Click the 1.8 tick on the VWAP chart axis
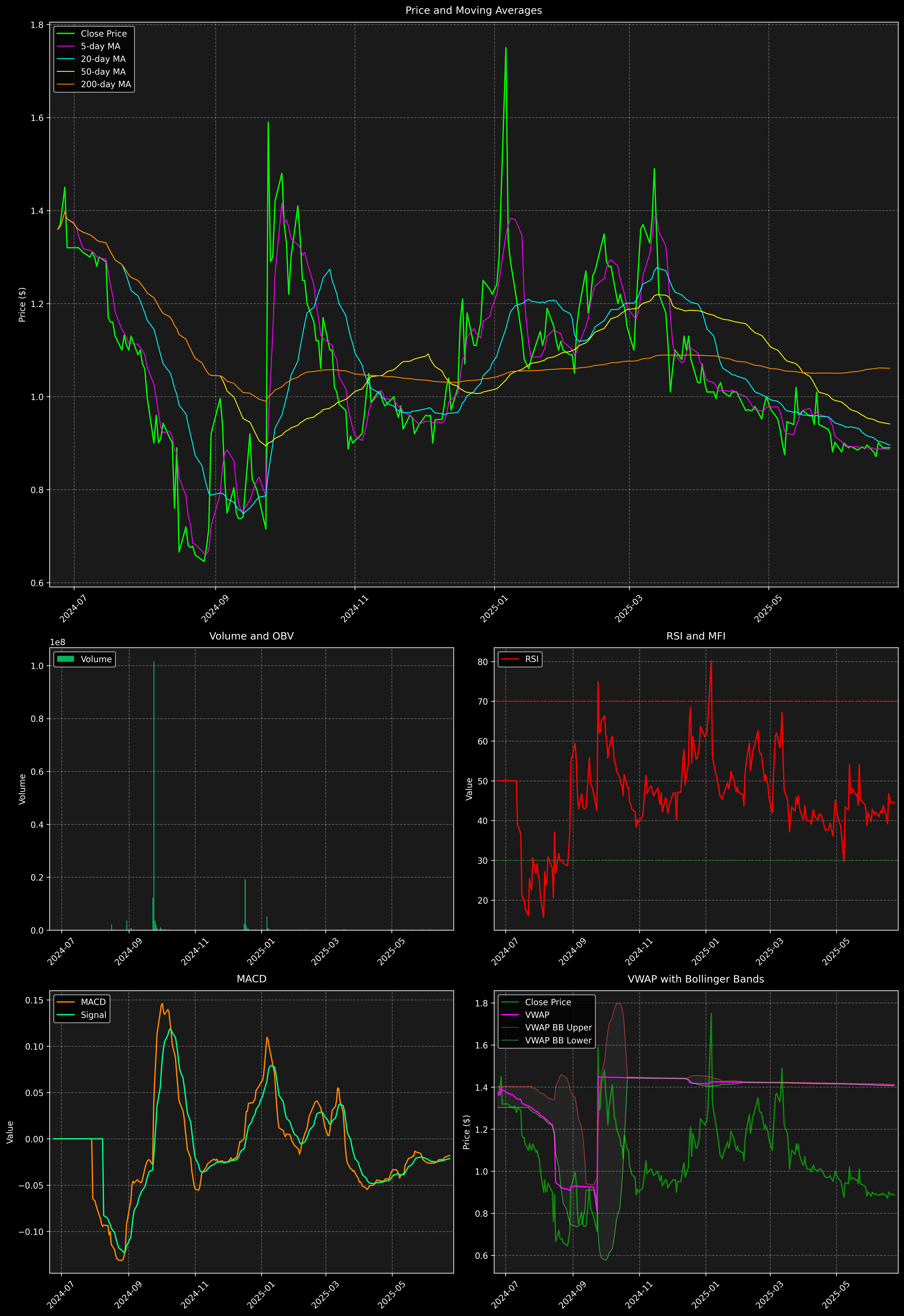 tap(482, 1003)
